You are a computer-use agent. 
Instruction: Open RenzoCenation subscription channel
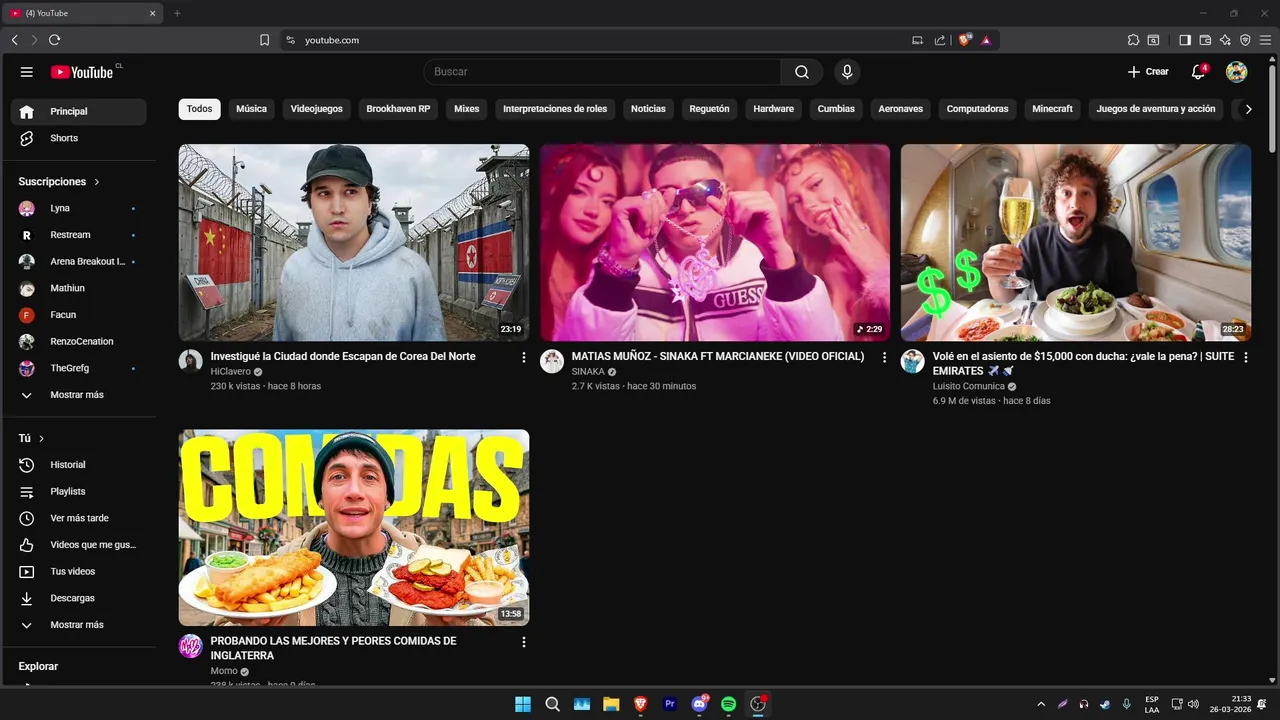pyautogui.click(x=78, y=342)
